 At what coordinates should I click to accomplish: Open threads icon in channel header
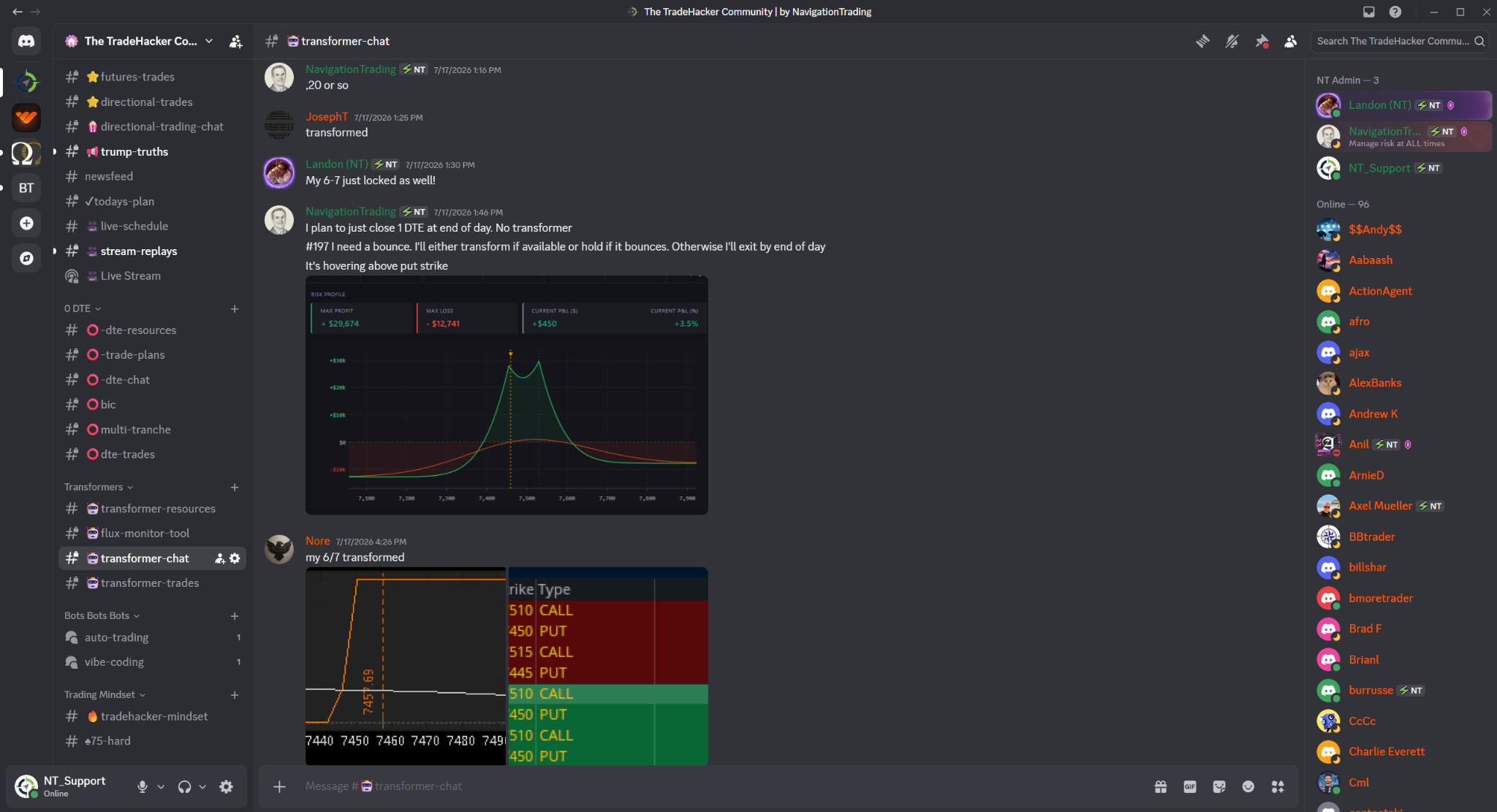click(x=1202, y=41)
